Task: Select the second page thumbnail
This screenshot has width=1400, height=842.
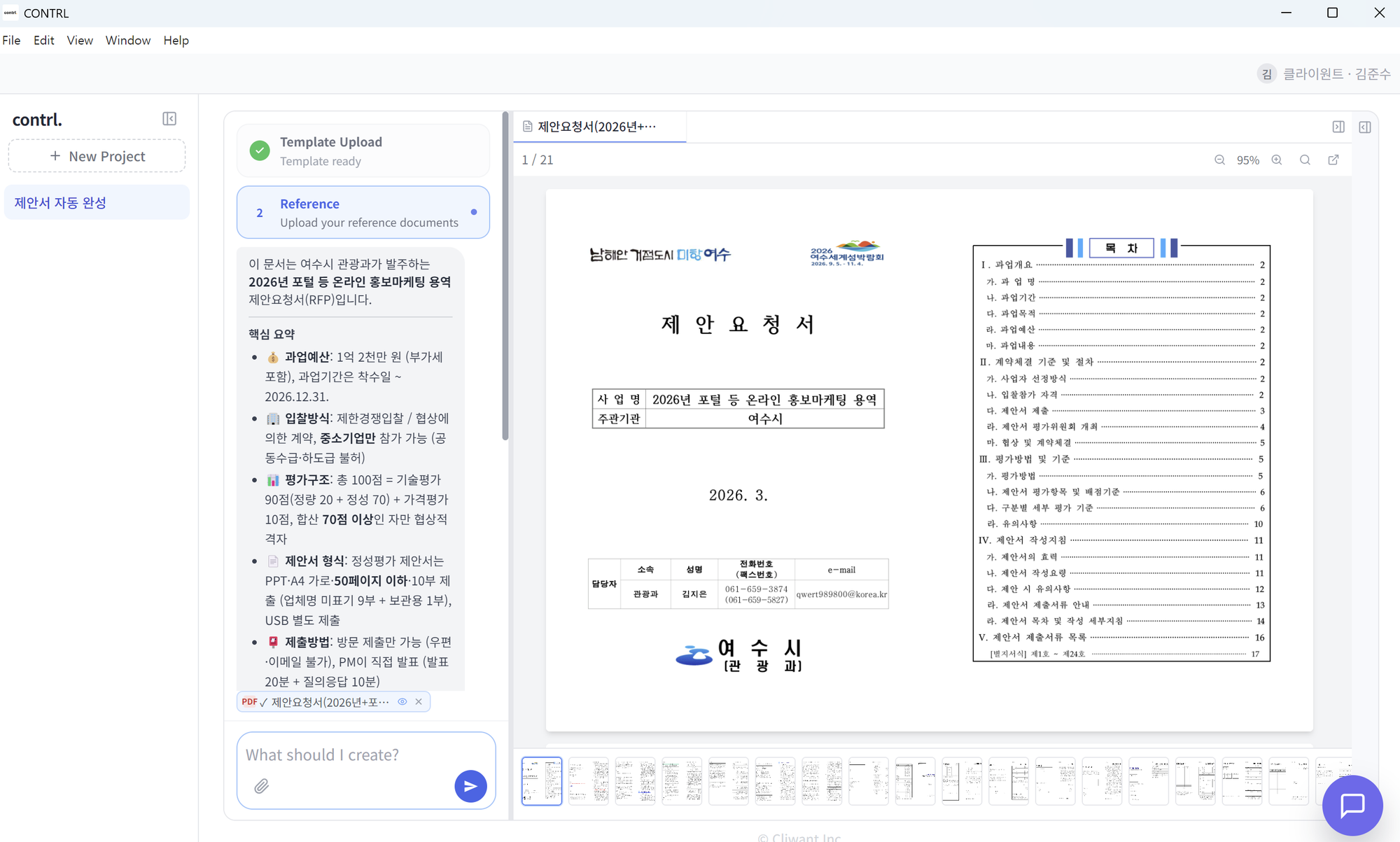Action: (x=588, y=780)
